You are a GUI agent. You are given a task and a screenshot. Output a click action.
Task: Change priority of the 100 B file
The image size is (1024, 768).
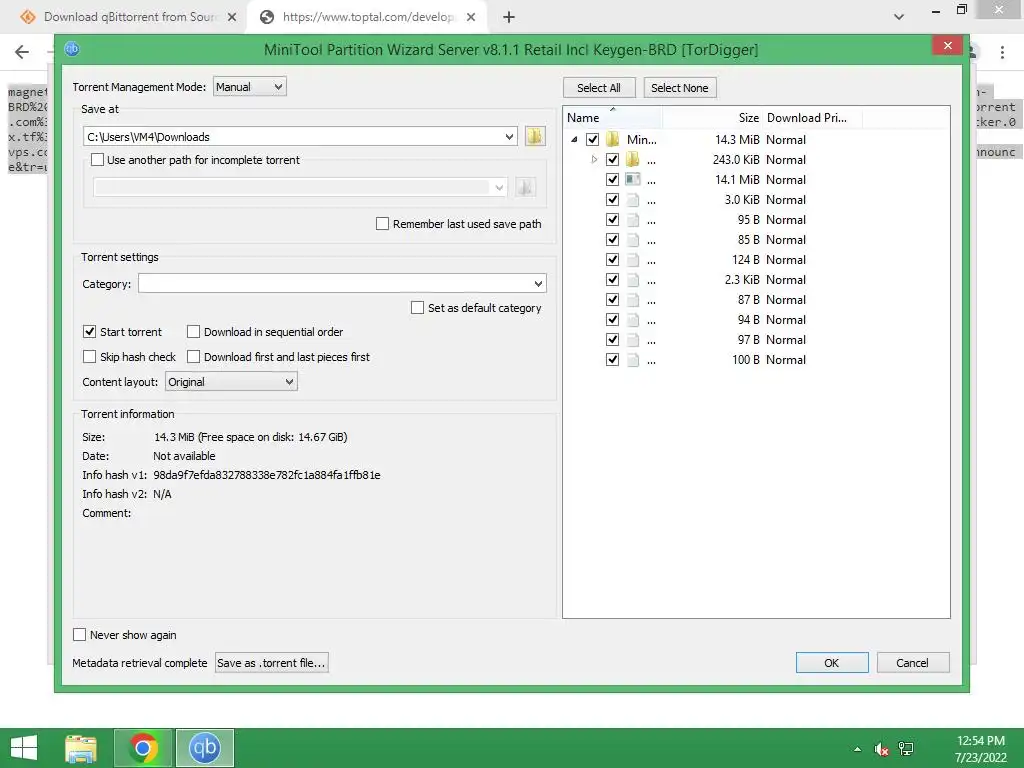coord(786,359)
